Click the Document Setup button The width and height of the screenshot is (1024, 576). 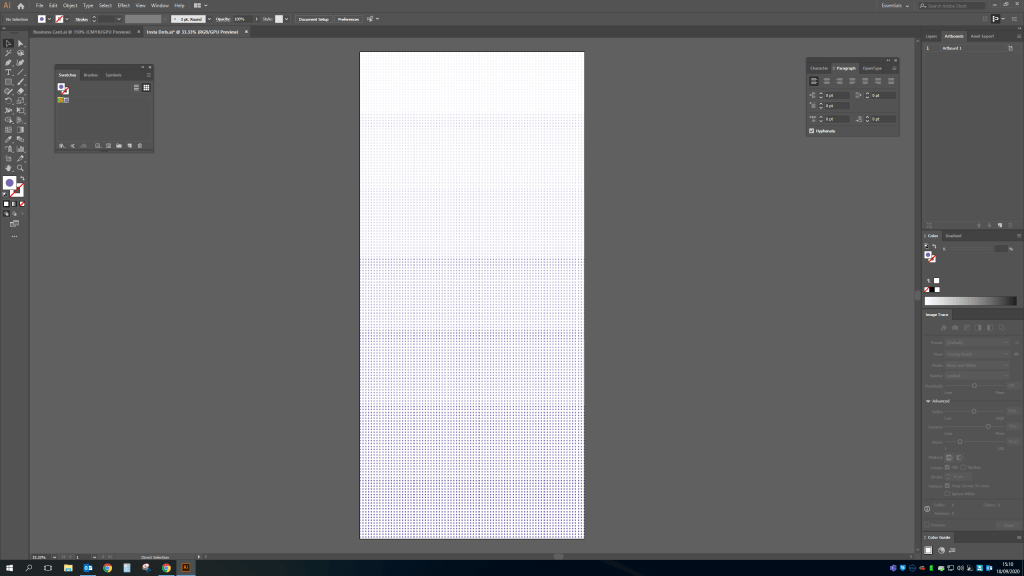[x=313, y=19]
